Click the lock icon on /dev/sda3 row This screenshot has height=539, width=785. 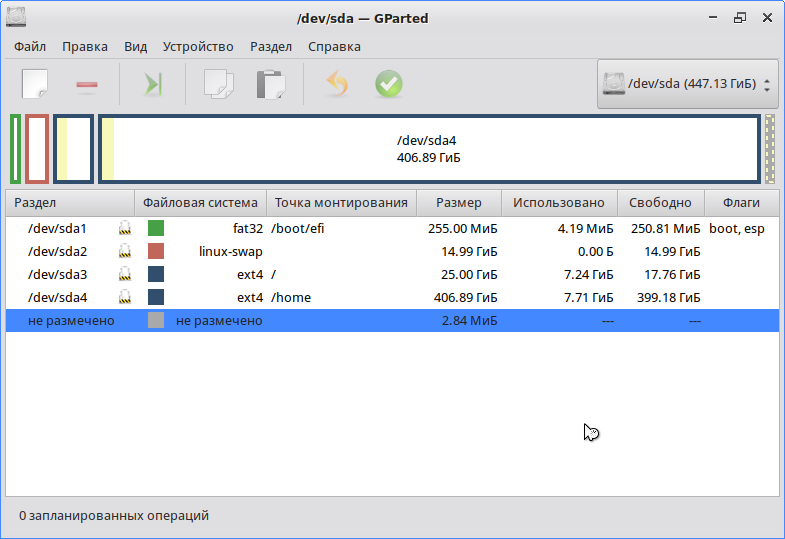pyautogui.click(x=125, y=274)
